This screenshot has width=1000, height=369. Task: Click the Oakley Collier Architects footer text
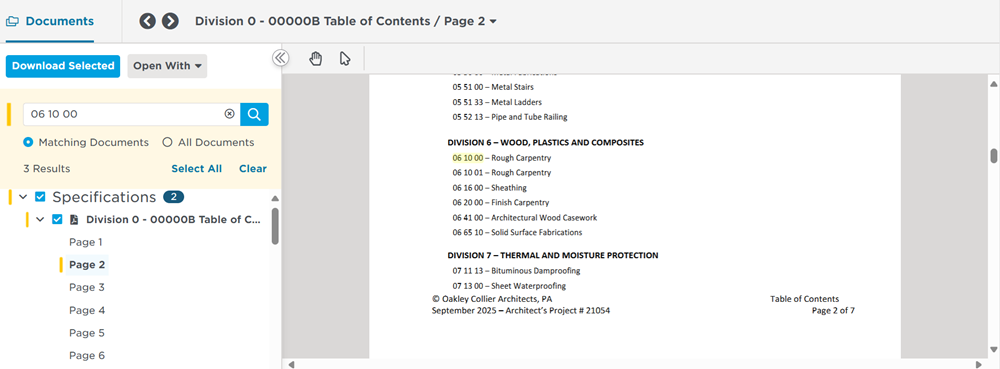click(x=492, y=298)
